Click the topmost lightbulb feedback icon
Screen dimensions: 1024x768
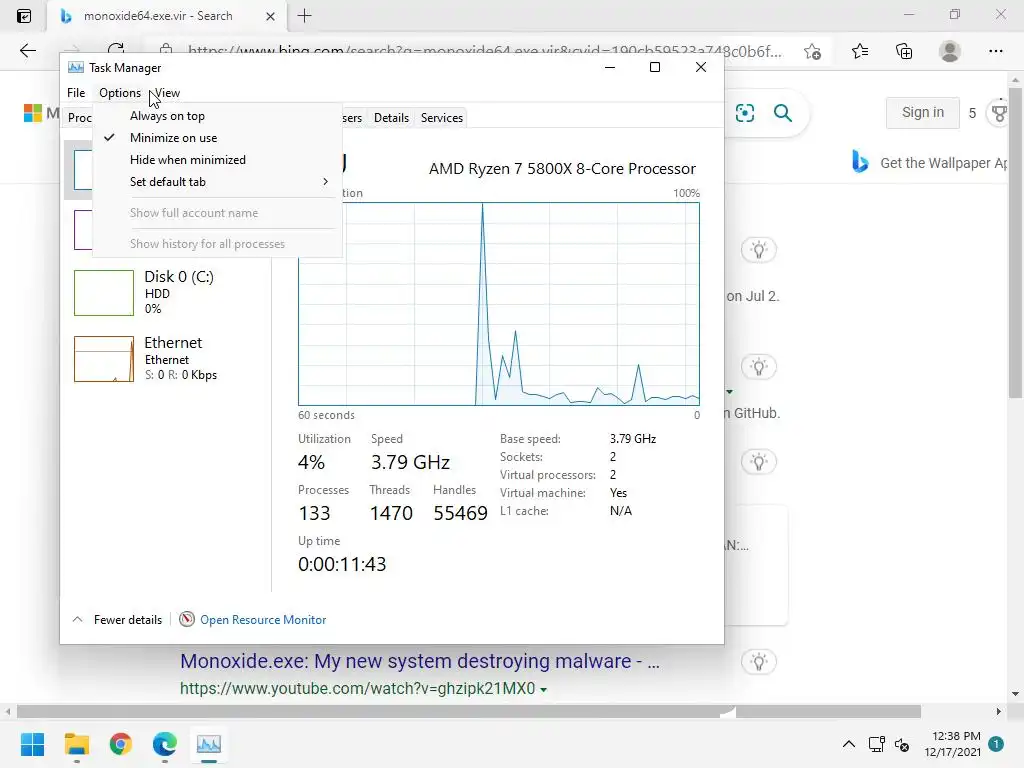point(758,249)
